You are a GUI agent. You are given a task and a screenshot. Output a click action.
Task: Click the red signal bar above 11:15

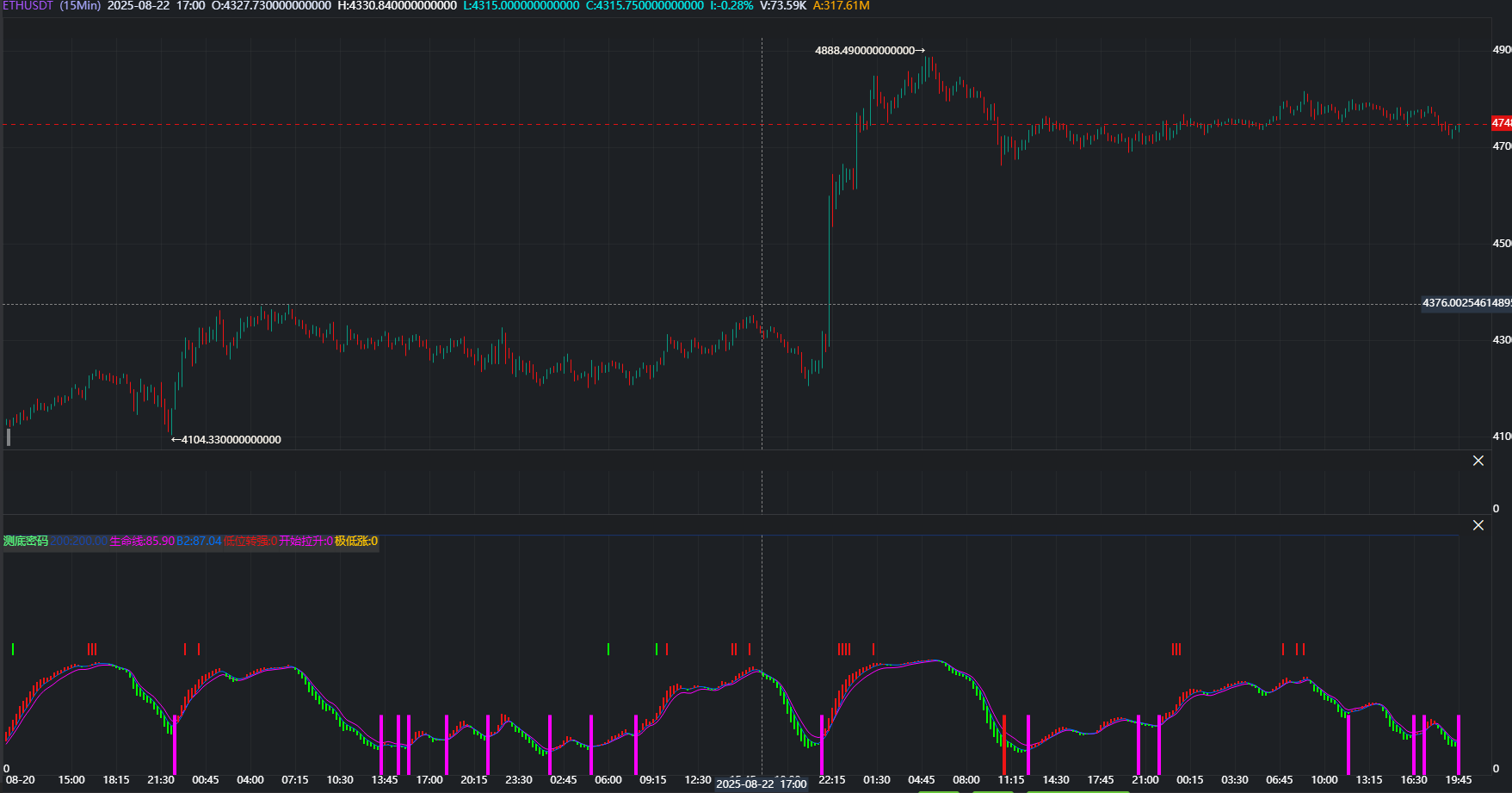(x=1004, y=745)
